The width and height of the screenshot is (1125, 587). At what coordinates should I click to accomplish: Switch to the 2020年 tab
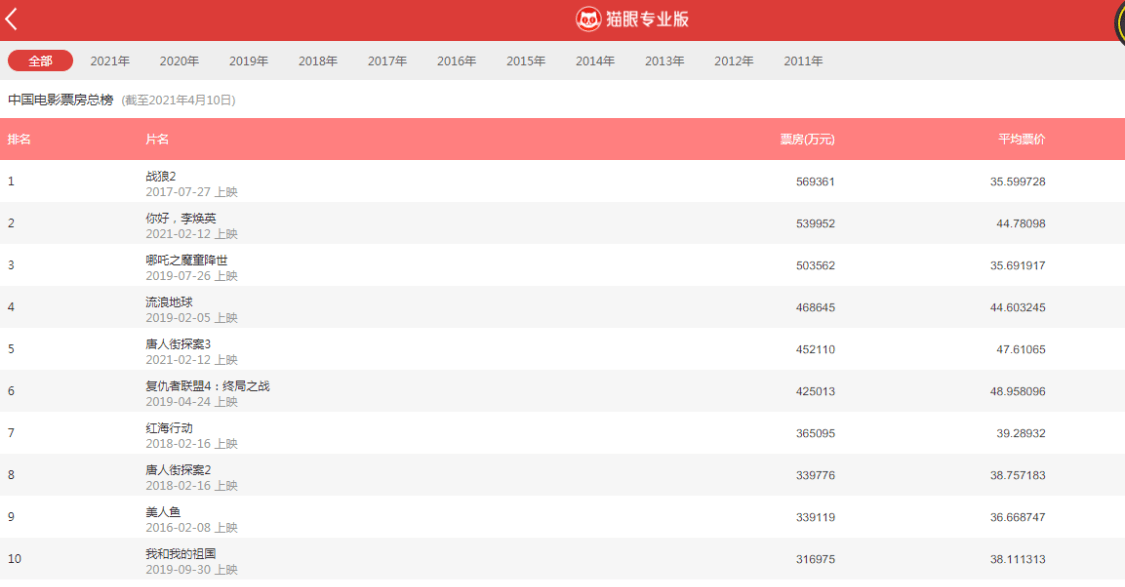coord(179,61)
